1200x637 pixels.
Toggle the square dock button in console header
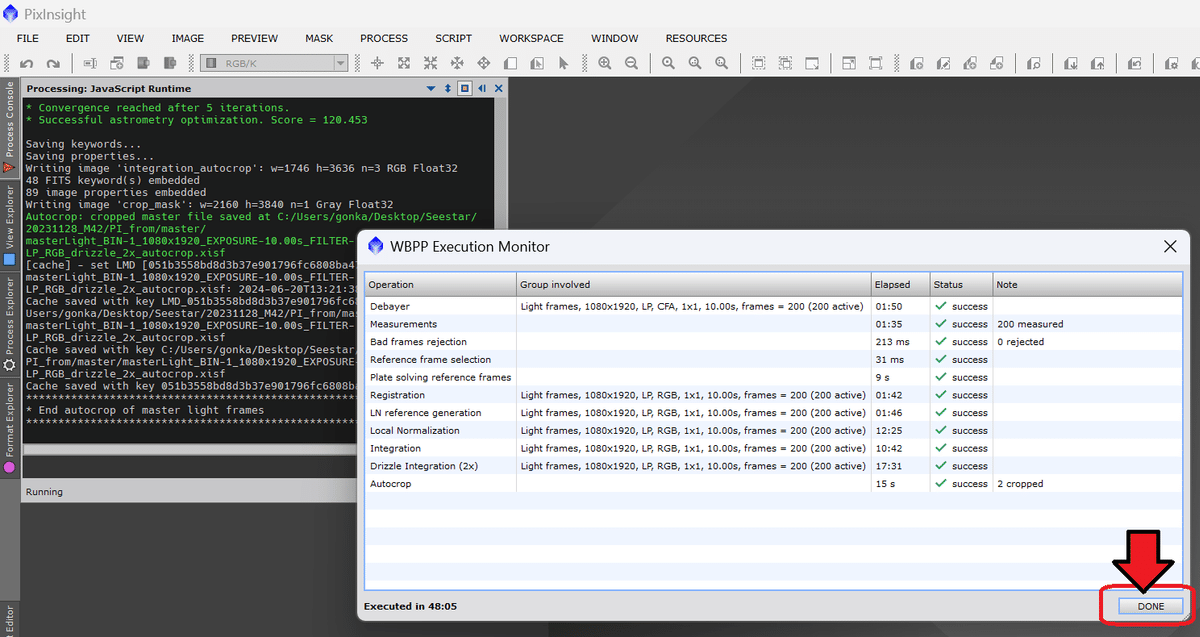coord(465,88)
